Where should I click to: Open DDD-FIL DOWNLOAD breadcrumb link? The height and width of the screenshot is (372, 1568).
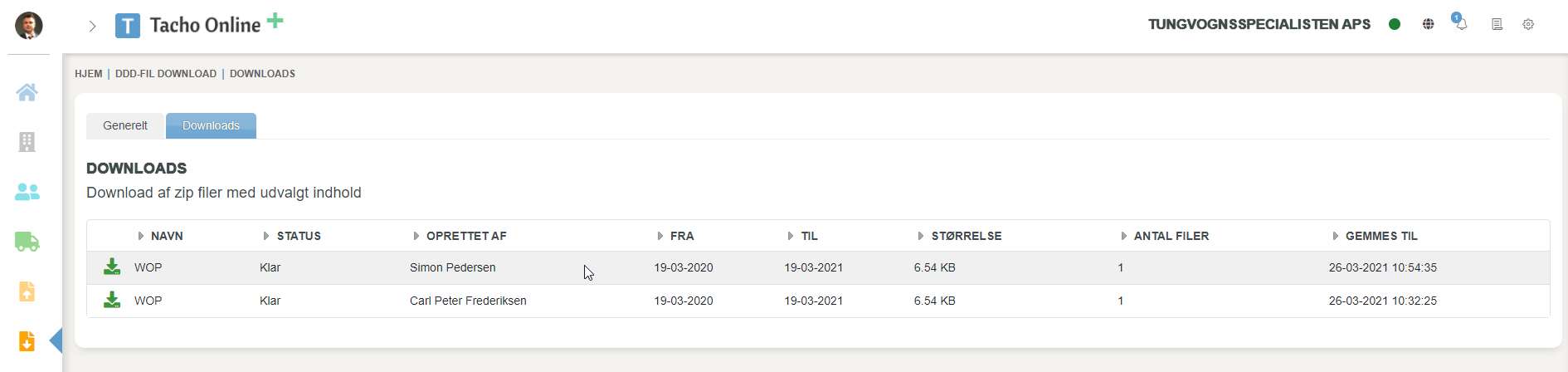tap(166, 74)
